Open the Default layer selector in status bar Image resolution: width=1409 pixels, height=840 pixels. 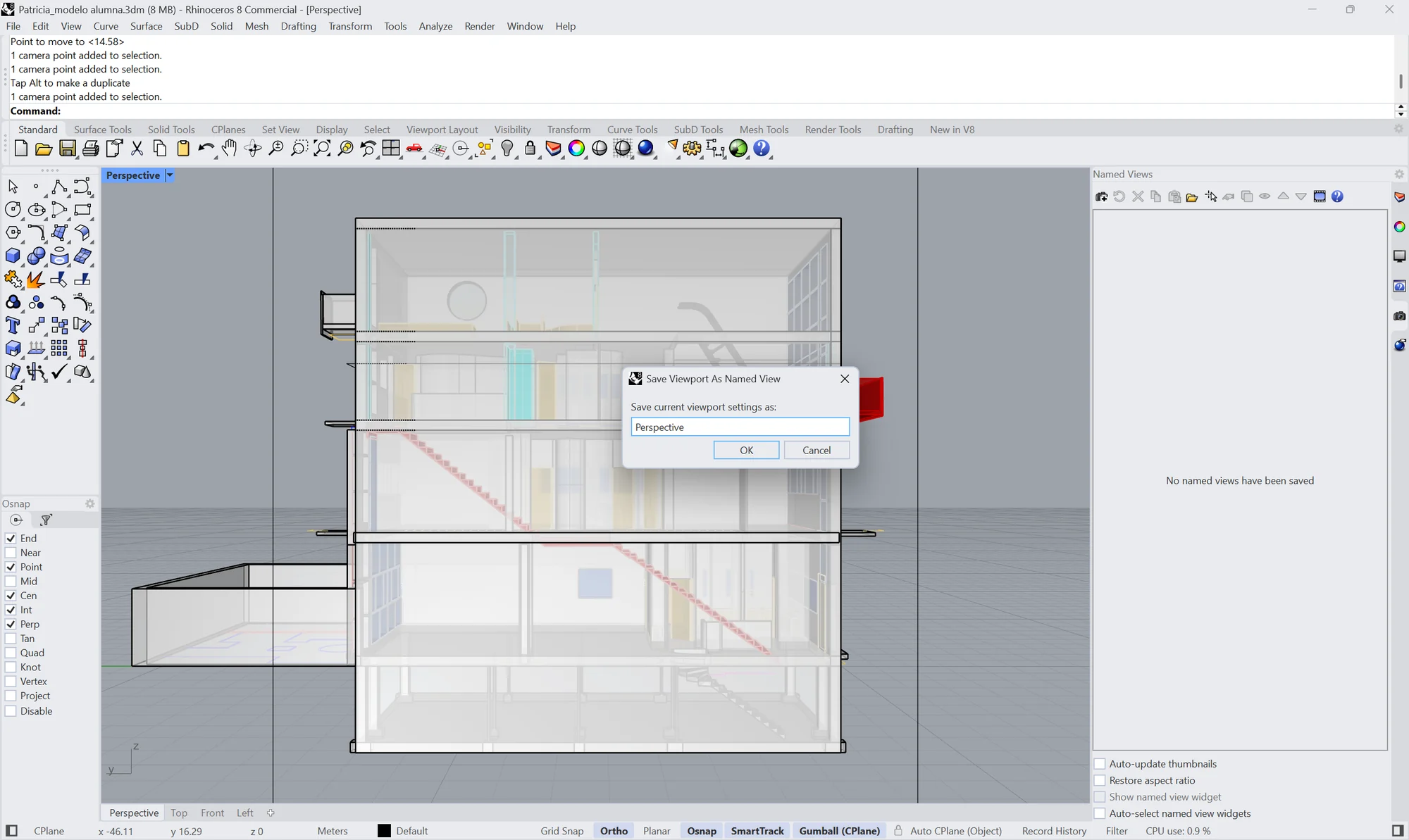click(x=411, y=831)
